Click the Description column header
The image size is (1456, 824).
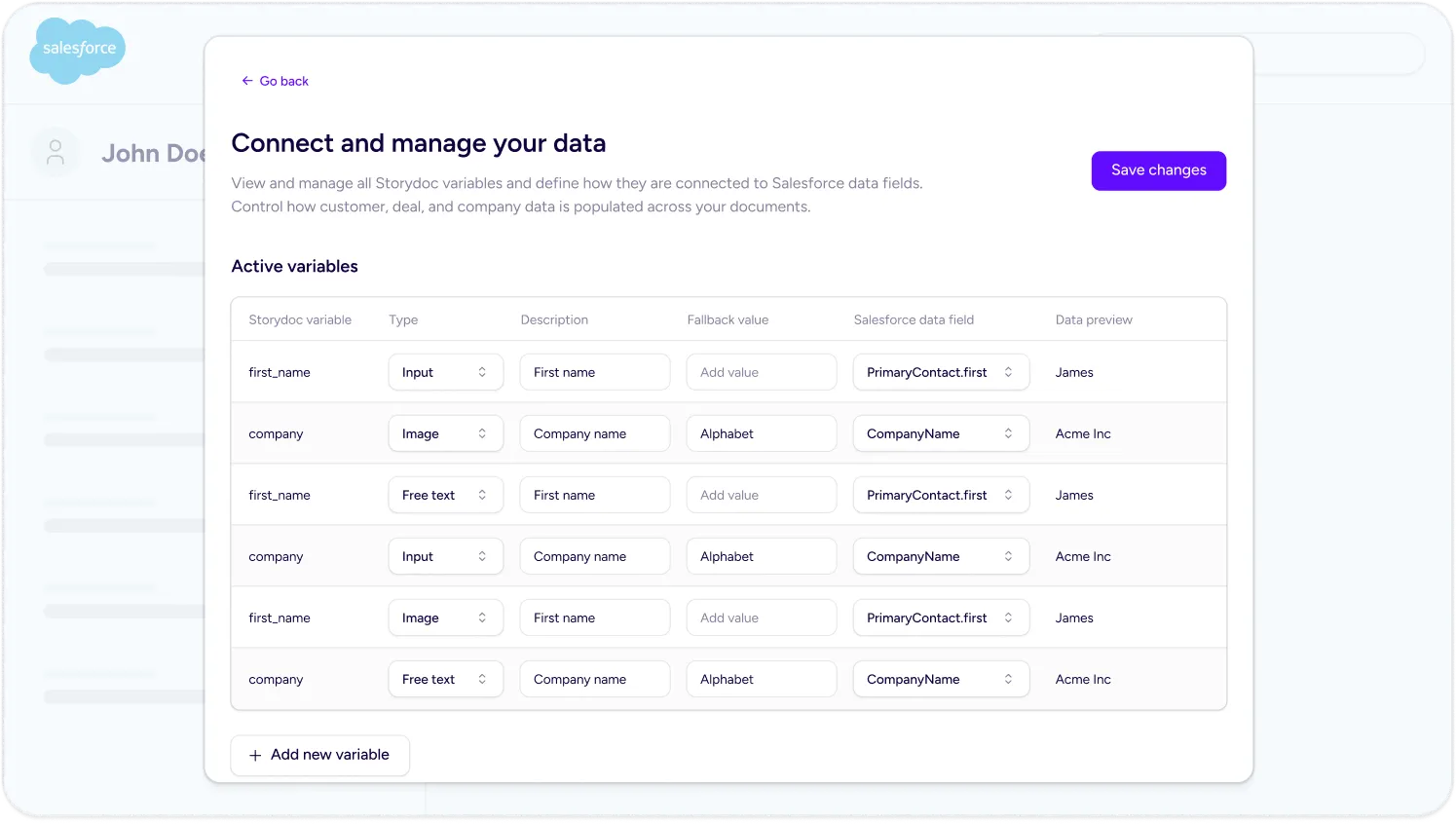tap(554, 319)
